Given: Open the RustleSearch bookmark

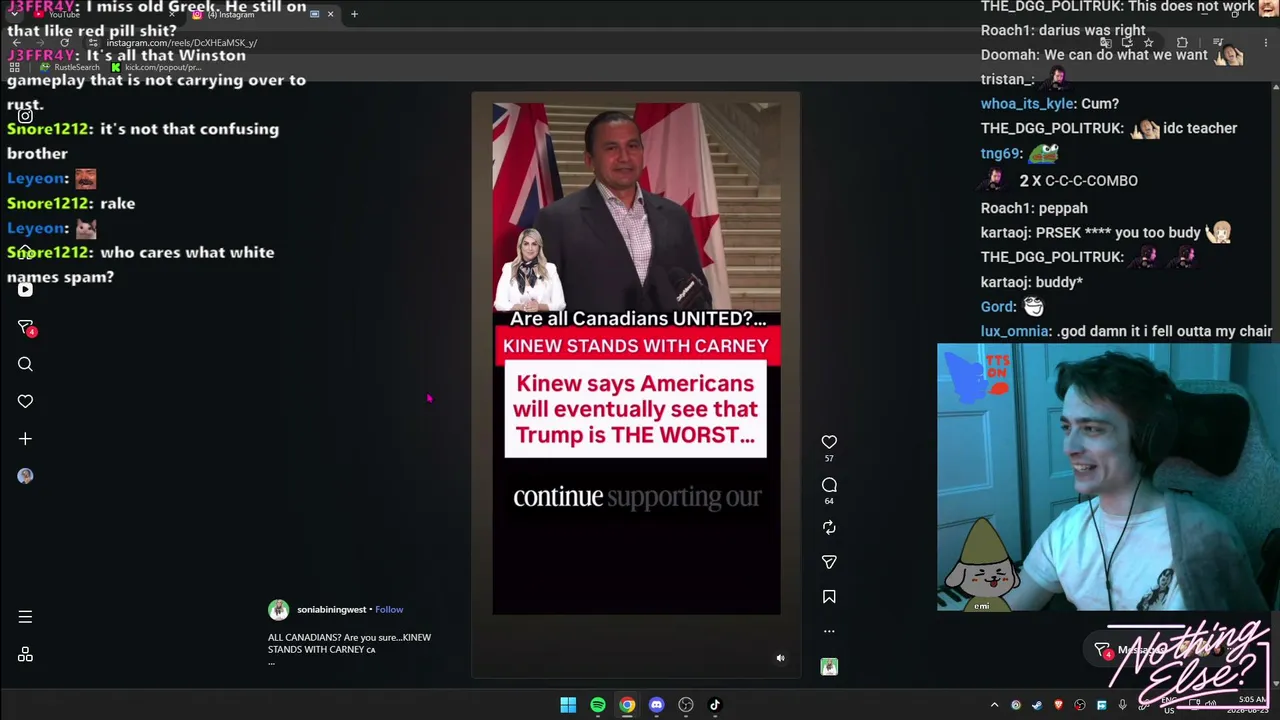Looking at the screenshot, I should click(70, 67).
